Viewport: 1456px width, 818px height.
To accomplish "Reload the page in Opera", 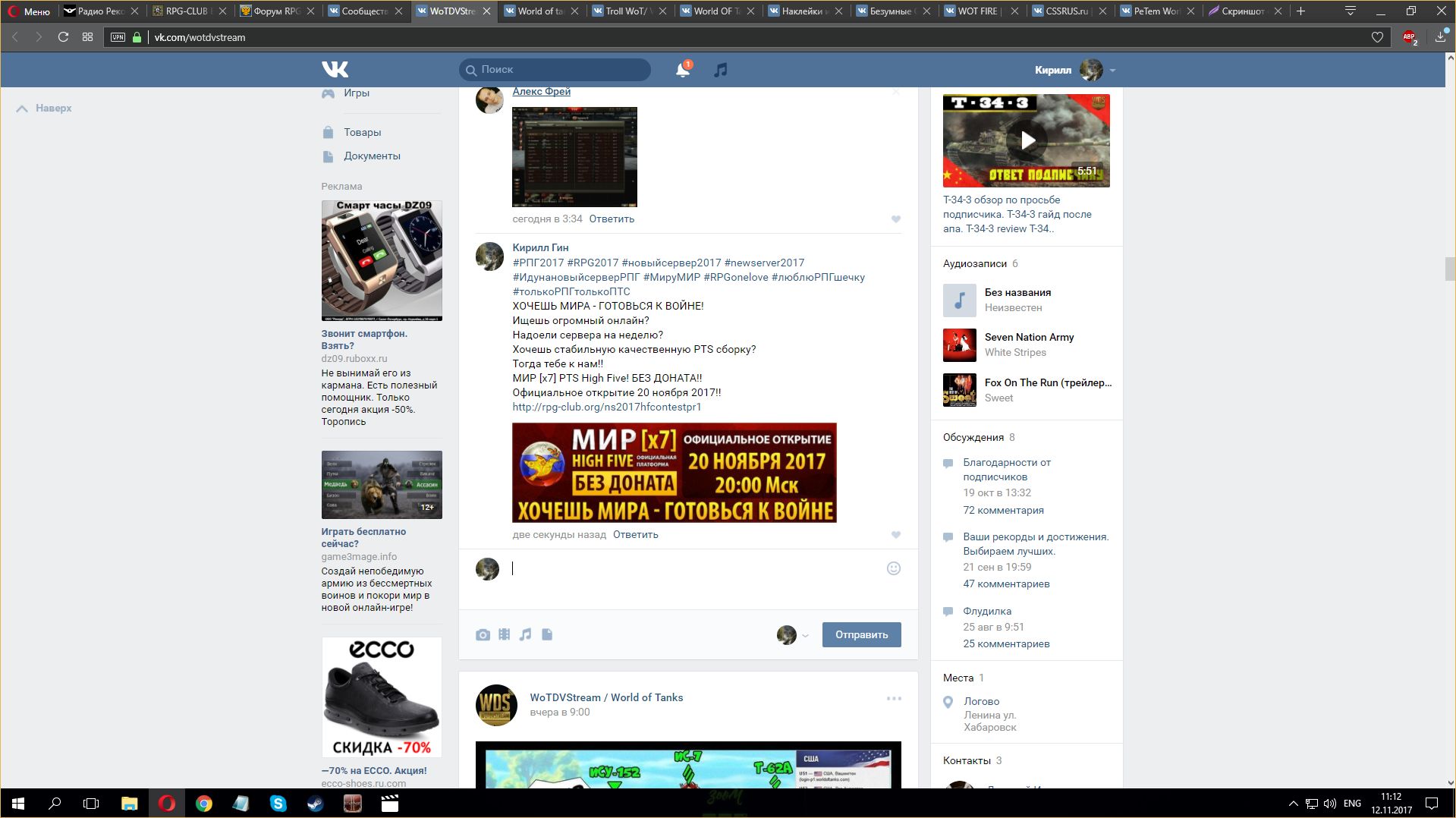I will [x=63, y=37].
